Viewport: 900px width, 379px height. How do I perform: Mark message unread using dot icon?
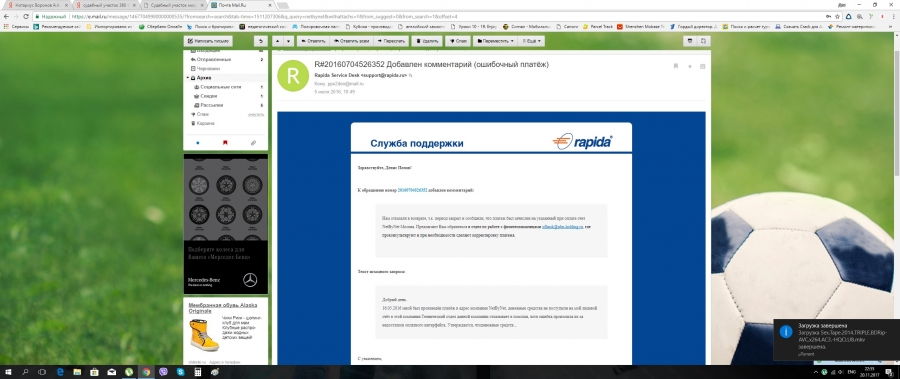coord(690,66)
